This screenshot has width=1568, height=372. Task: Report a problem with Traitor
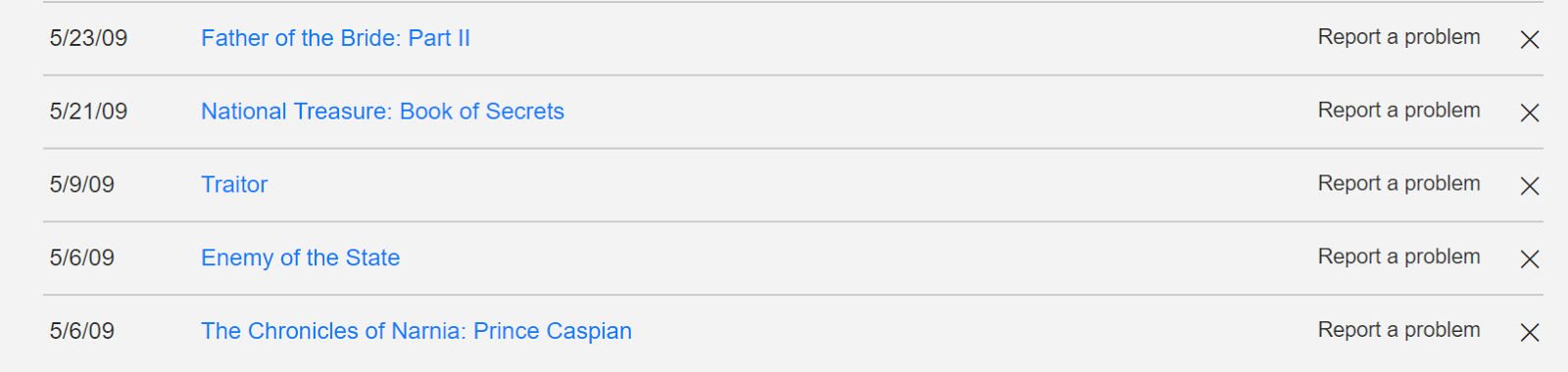point(1398,184)
